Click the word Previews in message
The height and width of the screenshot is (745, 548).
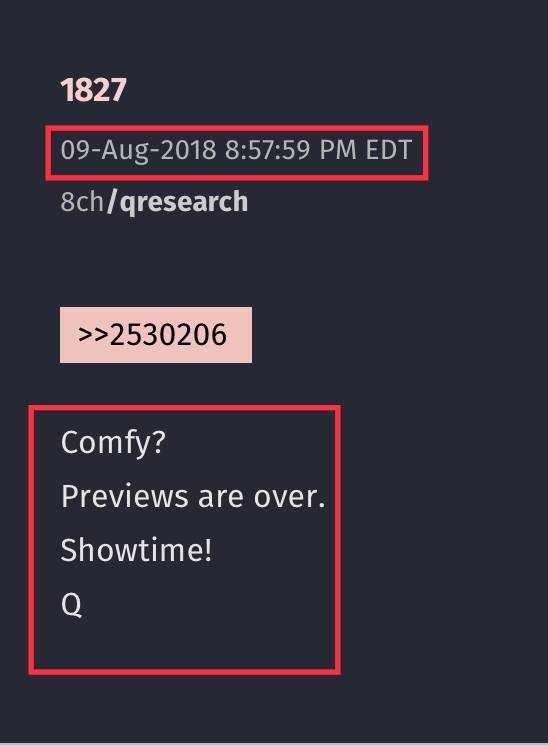click(x=125, y=497)
